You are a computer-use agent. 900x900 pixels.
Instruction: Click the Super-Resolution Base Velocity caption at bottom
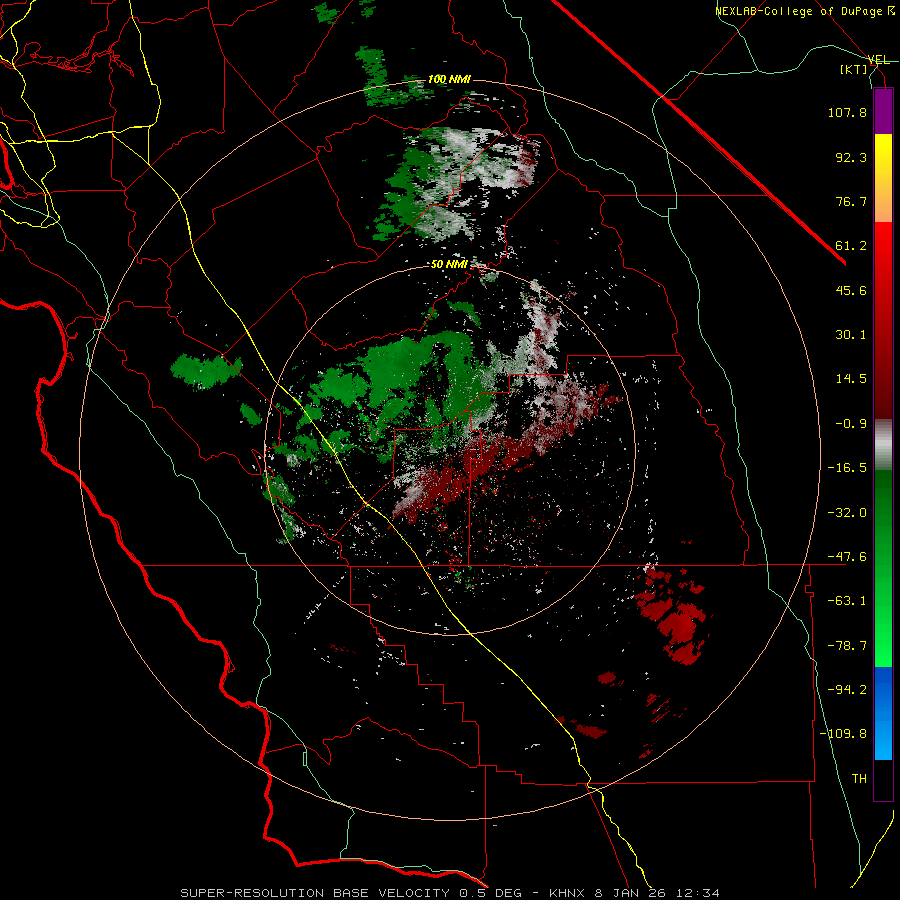[x=450, y=893]
